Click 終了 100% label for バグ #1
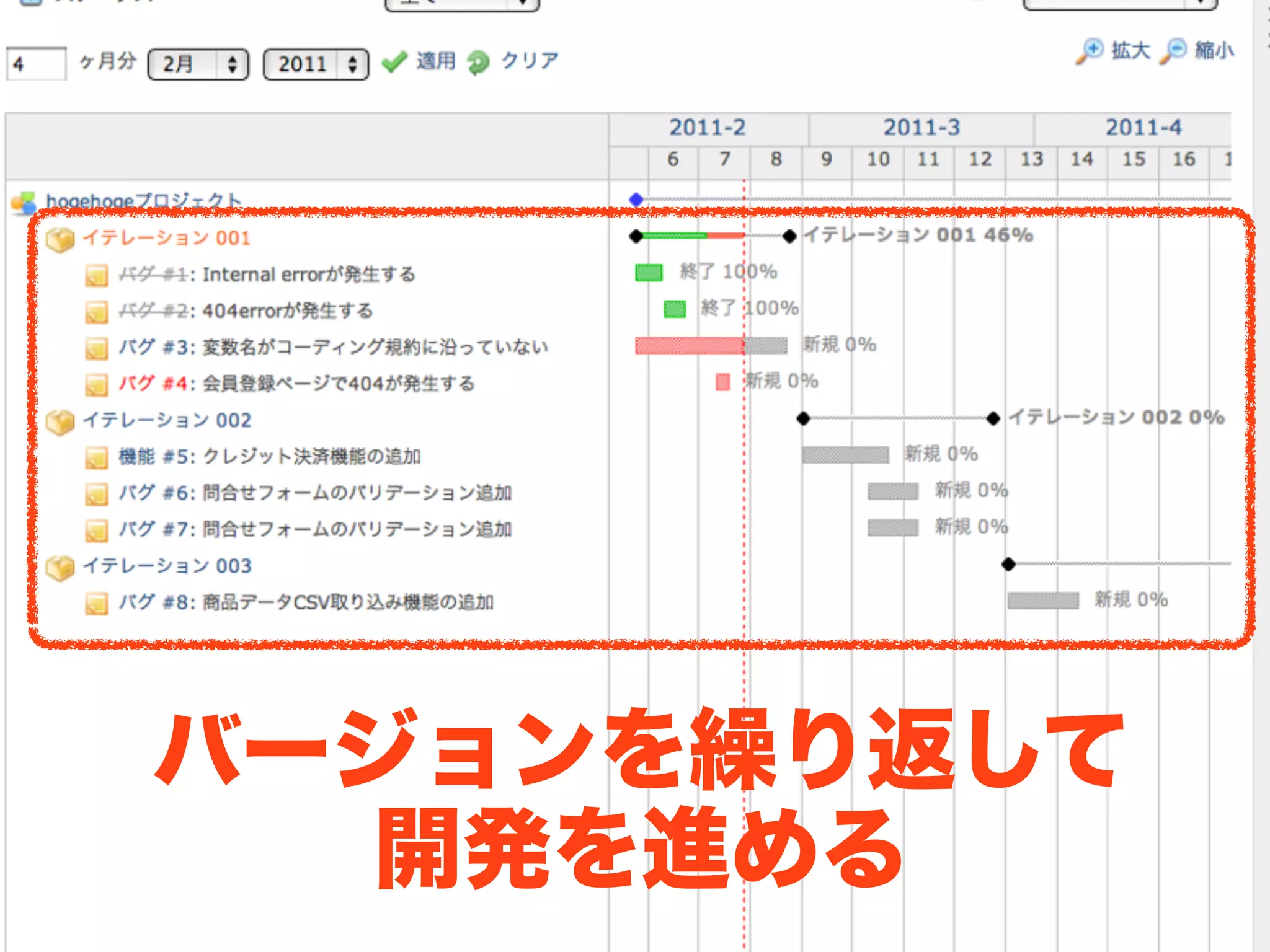 pos(728,271)
